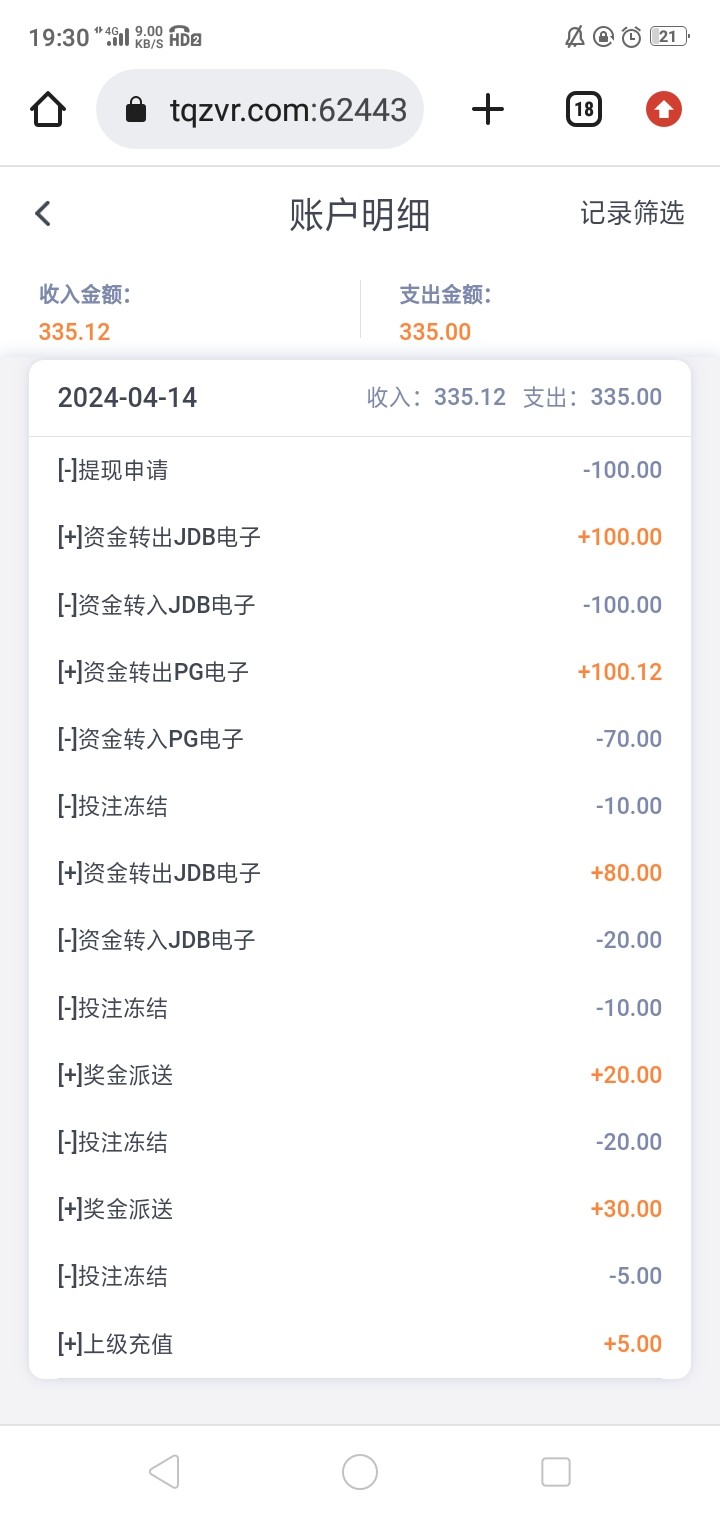Viewport: 720px width, 1520px height.
Task: Select the 上级充值 +5.00 record
Action: click(360, 1344)
